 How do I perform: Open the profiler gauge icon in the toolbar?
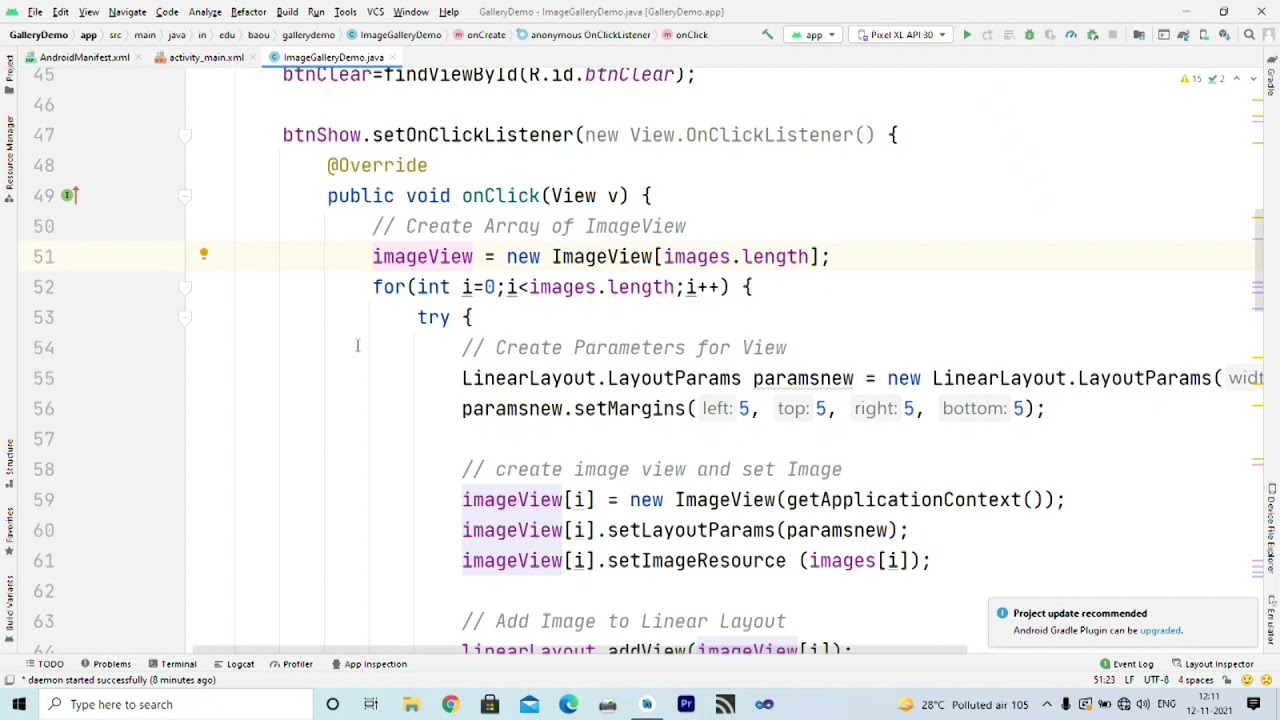pos(1071,35)
